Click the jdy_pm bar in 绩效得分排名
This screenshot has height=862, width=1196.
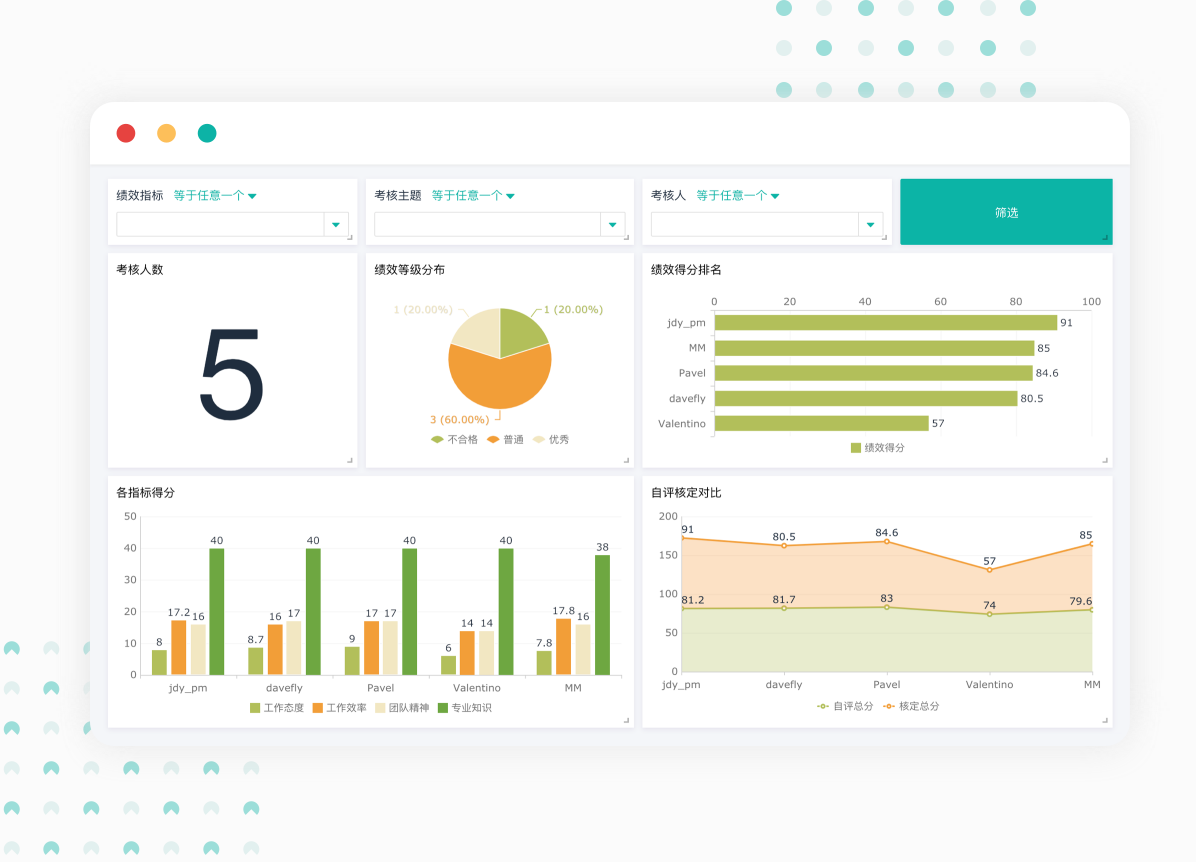[x=885, y=323]
